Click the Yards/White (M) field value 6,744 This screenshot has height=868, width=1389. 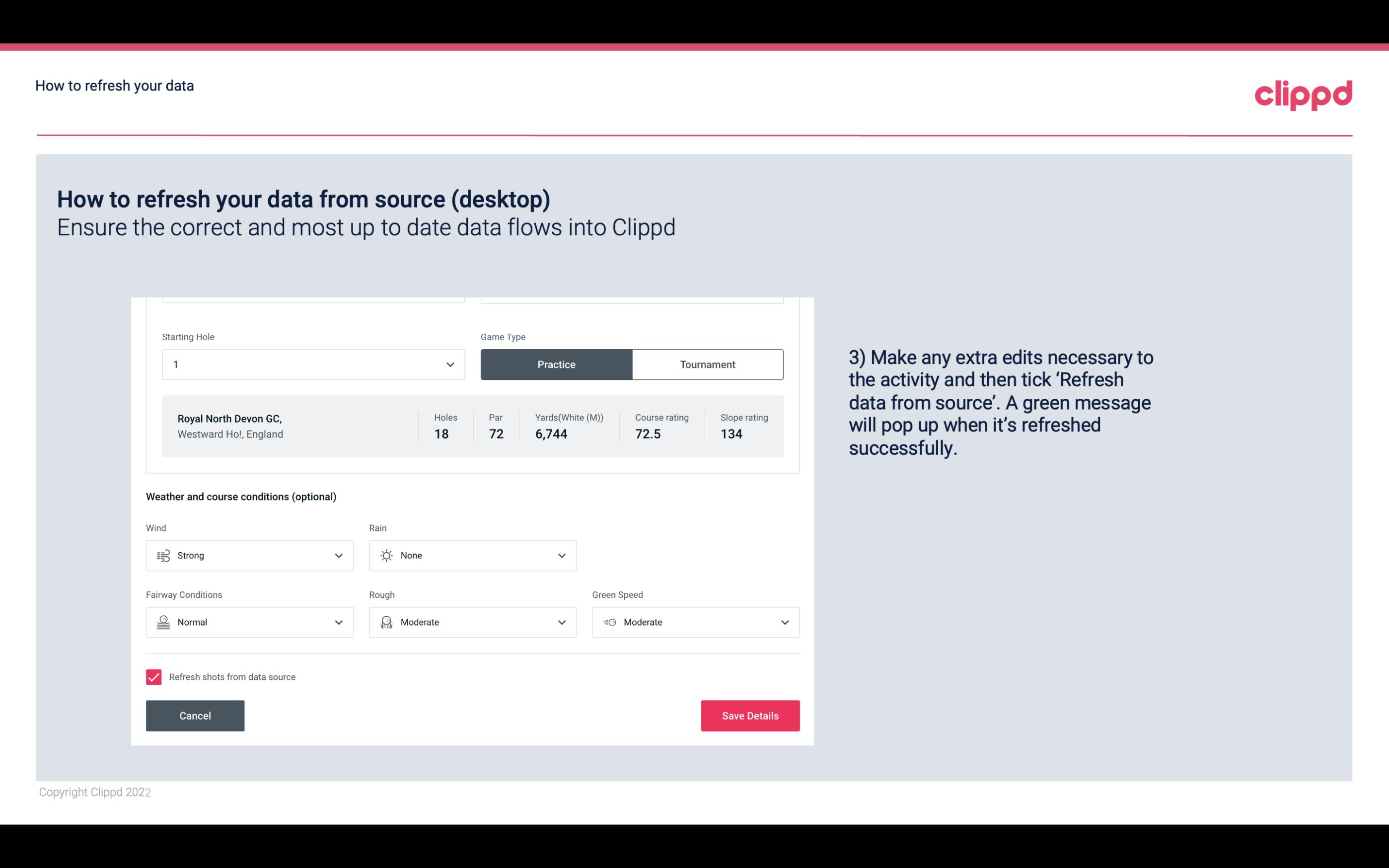pos(552,433)
